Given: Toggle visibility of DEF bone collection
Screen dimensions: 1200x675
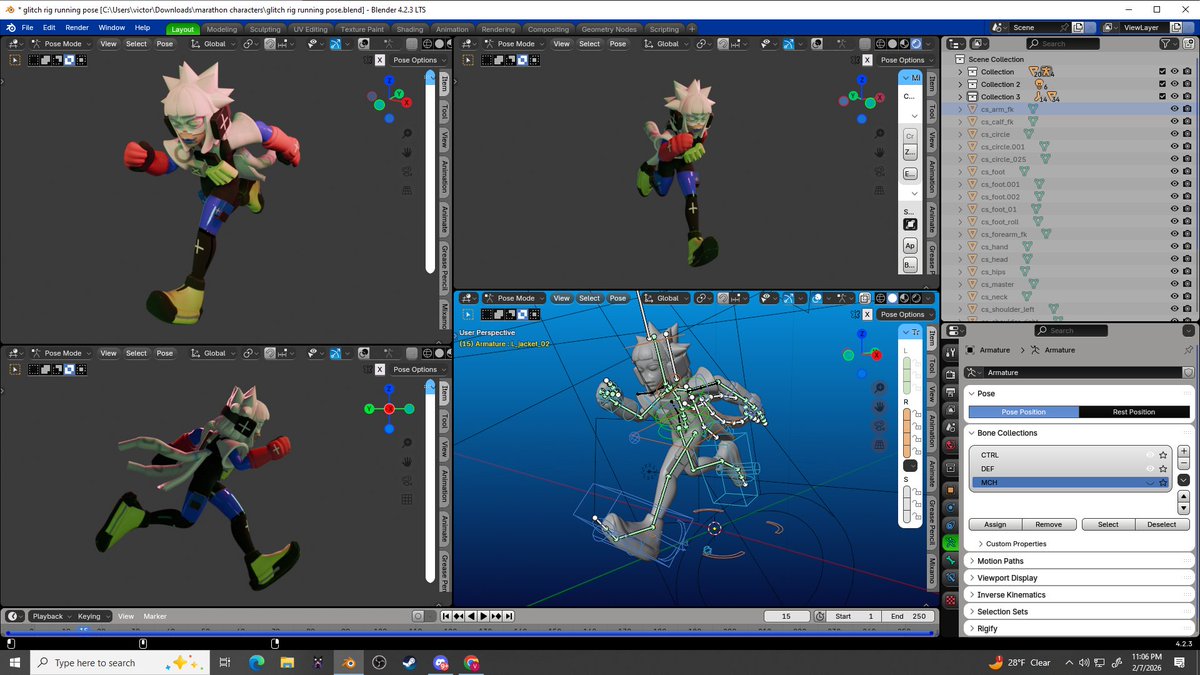Looking at the screenshot, I should (x=1150, y=469).
